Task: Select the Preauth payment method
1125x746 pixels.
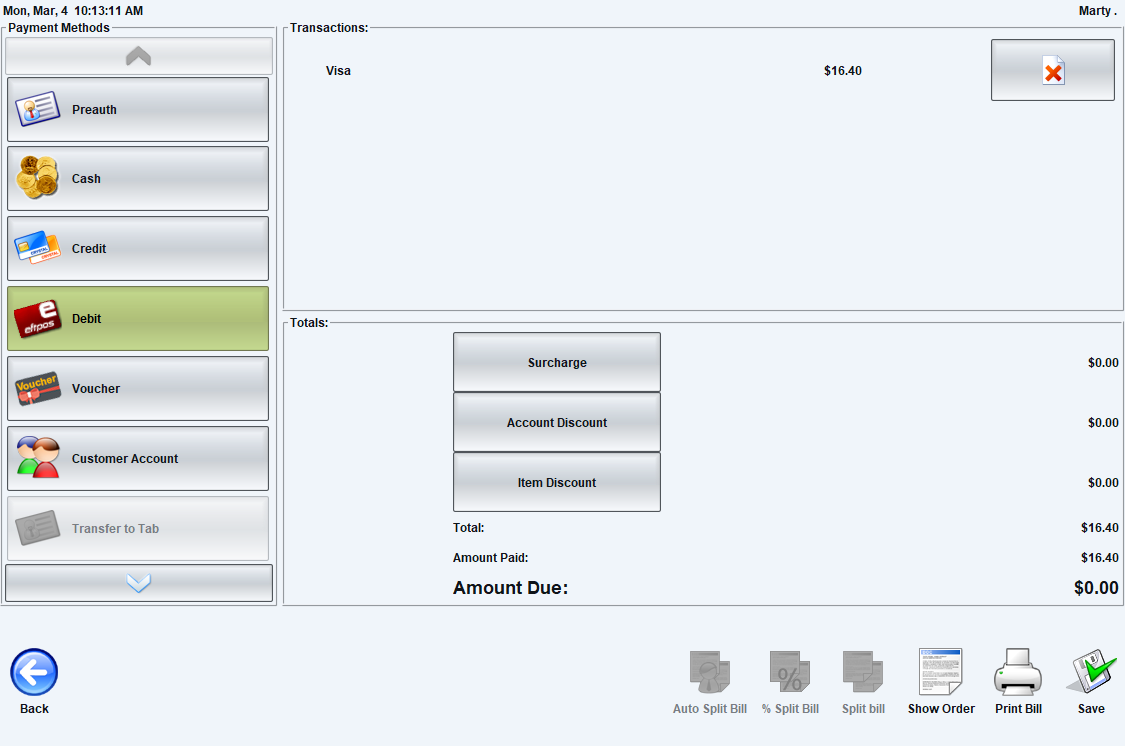Action: click(x=138, y=109)
